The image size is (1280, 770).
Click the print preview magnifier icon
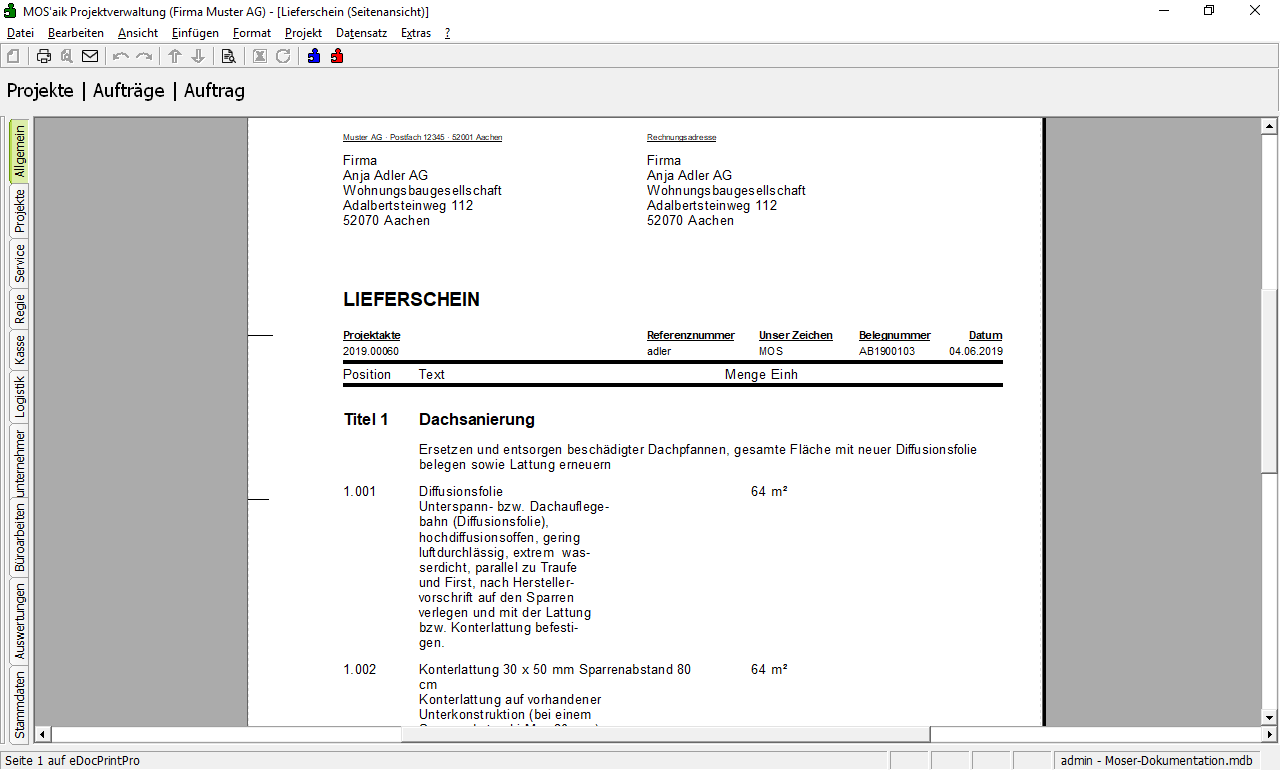[67, 56]
